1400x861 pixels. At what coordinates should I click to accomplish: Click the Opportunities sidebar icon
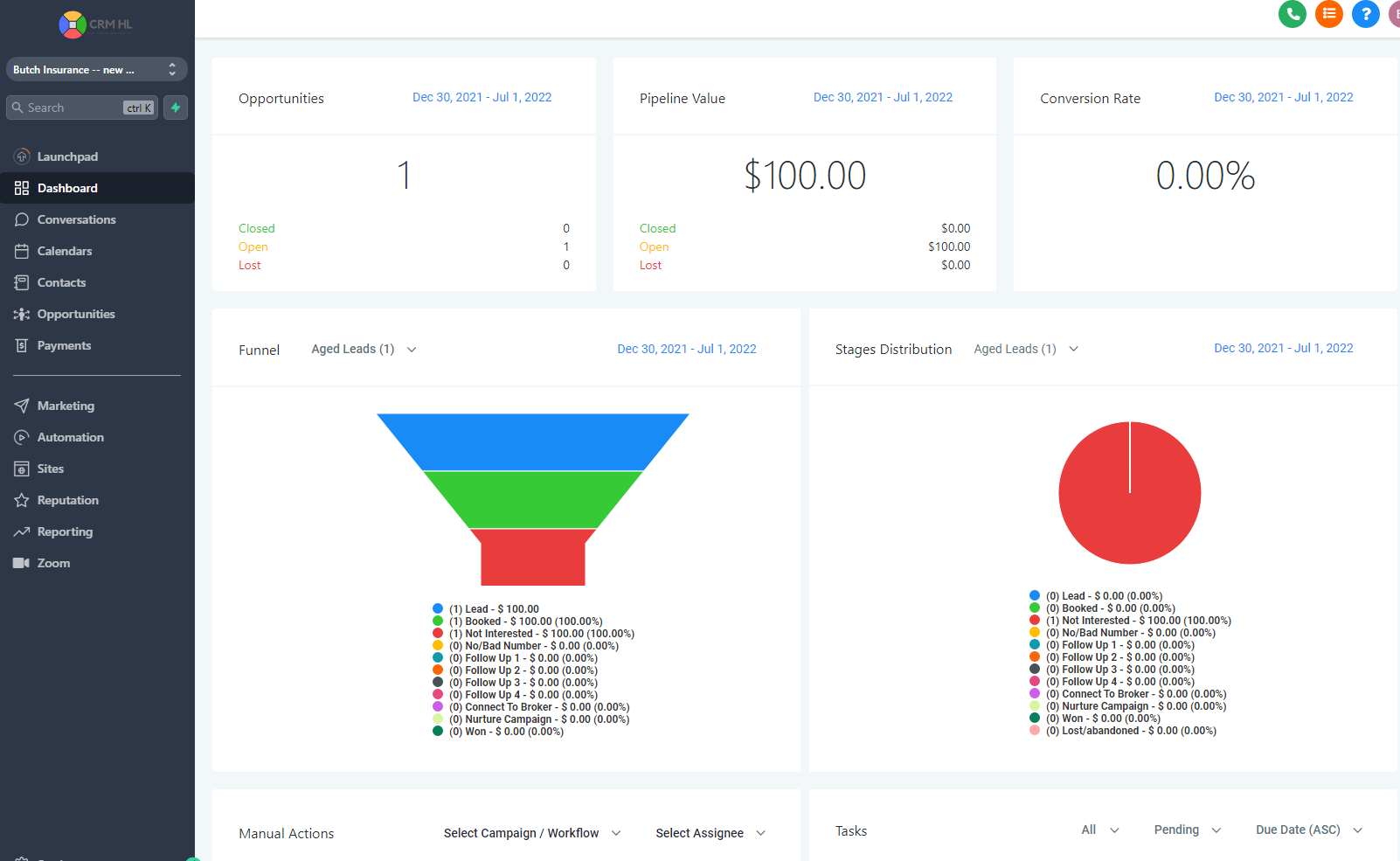[21, 313]
